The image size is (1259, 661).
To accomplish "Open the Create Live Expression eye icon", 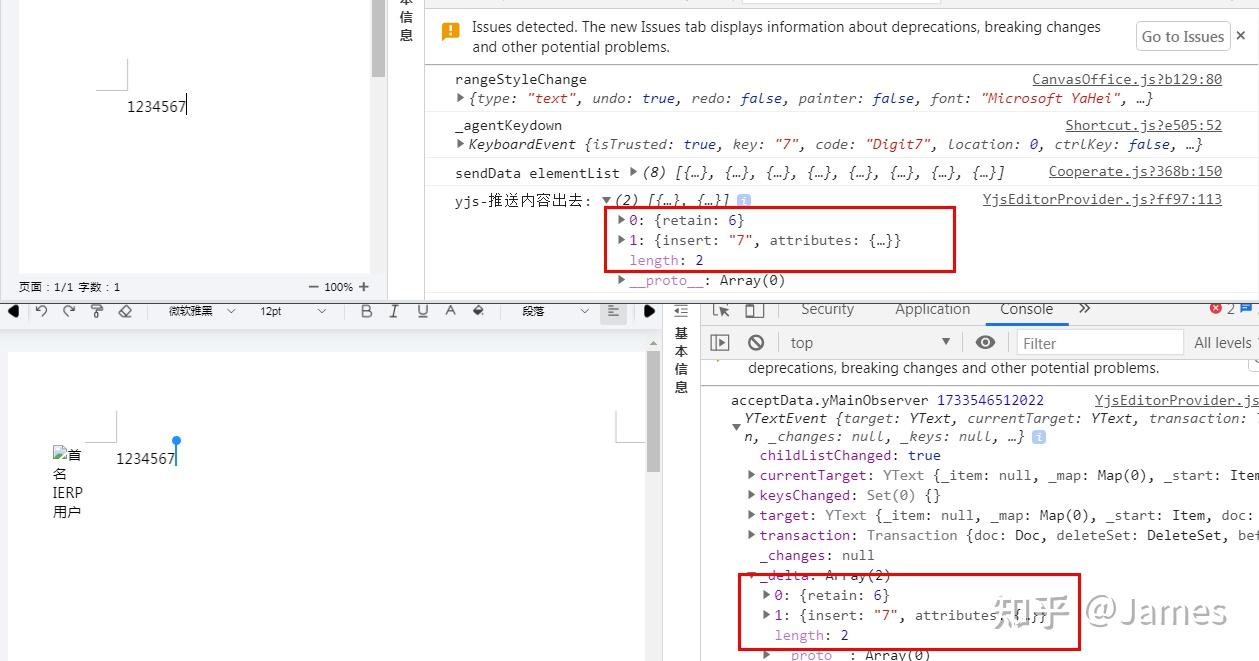I will [985, 342].
